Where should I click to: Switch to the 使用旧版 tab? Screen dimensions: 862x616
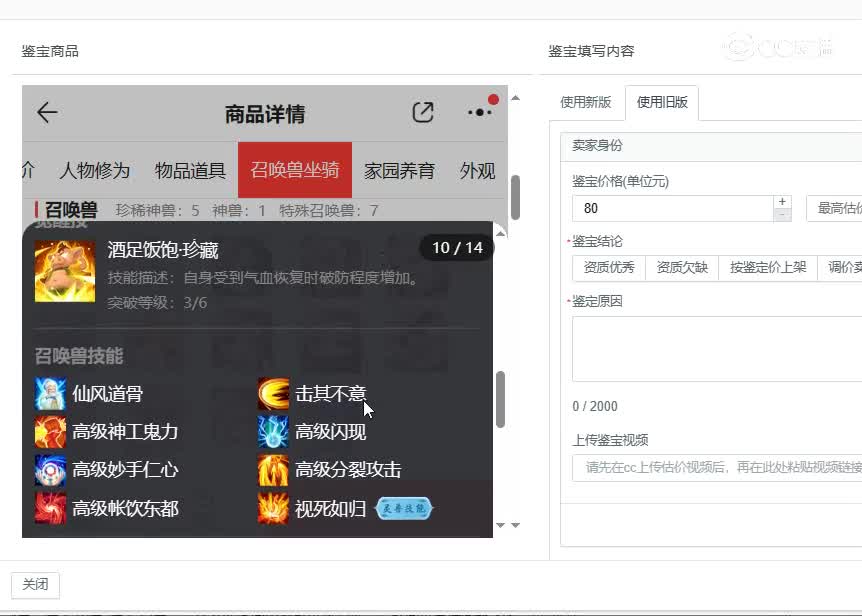pos(662,102)
